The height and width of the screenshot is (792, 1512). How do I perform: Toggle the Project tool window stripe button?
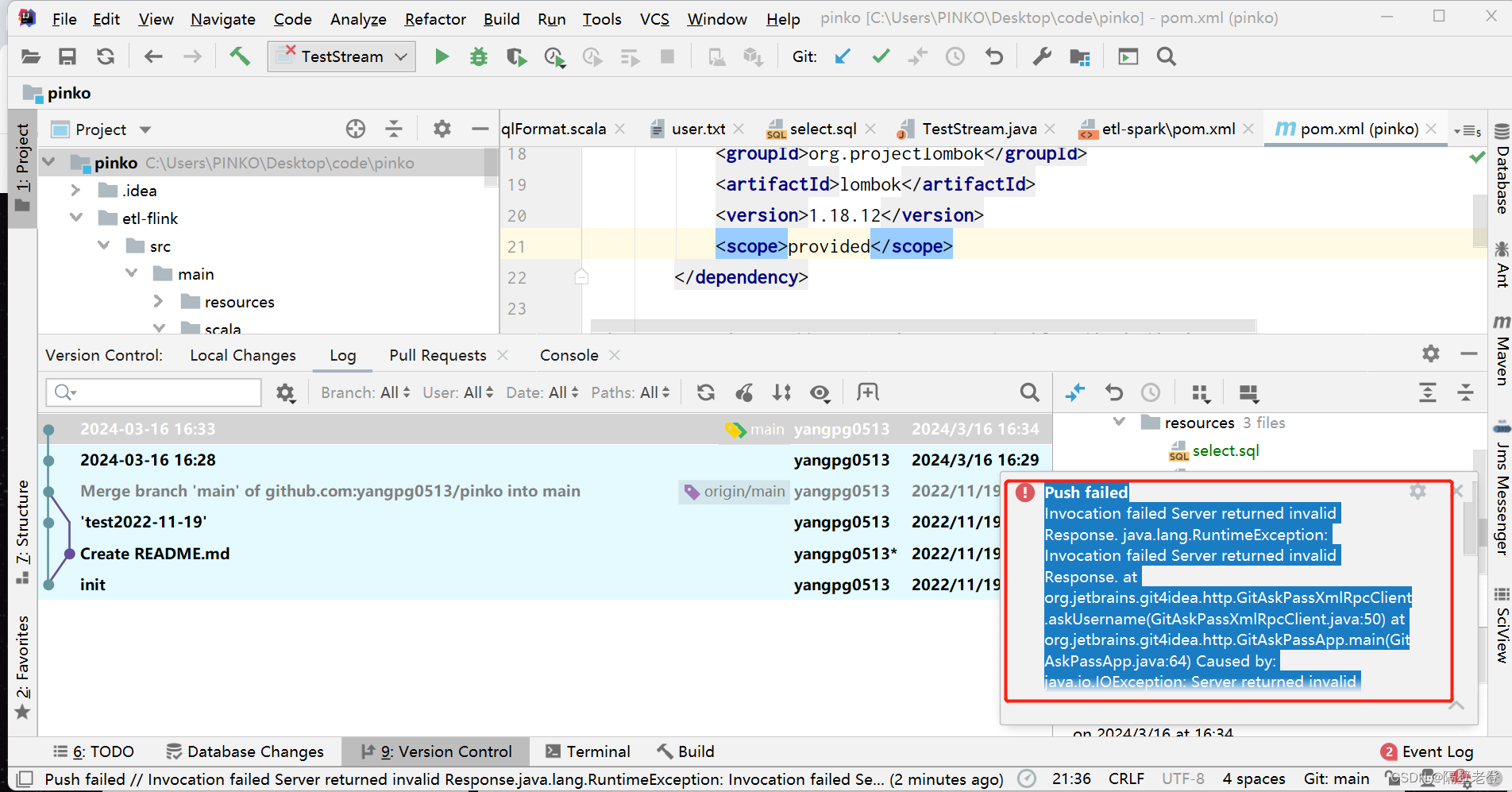pyautogui.click(x=22, y=168)
